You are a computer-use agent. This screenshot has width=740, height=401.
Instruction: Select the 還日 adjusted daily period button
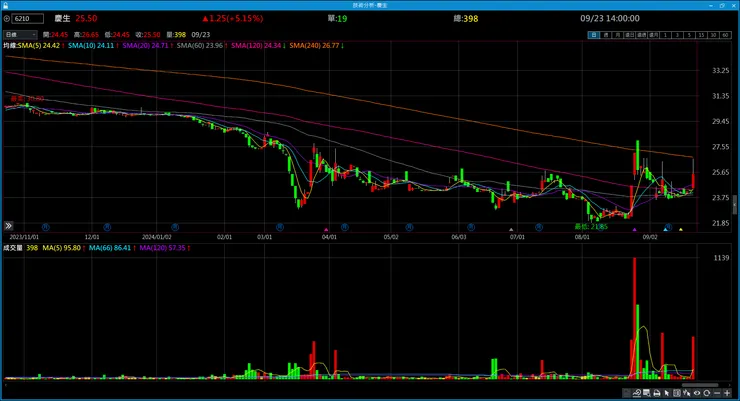[630, 35]
